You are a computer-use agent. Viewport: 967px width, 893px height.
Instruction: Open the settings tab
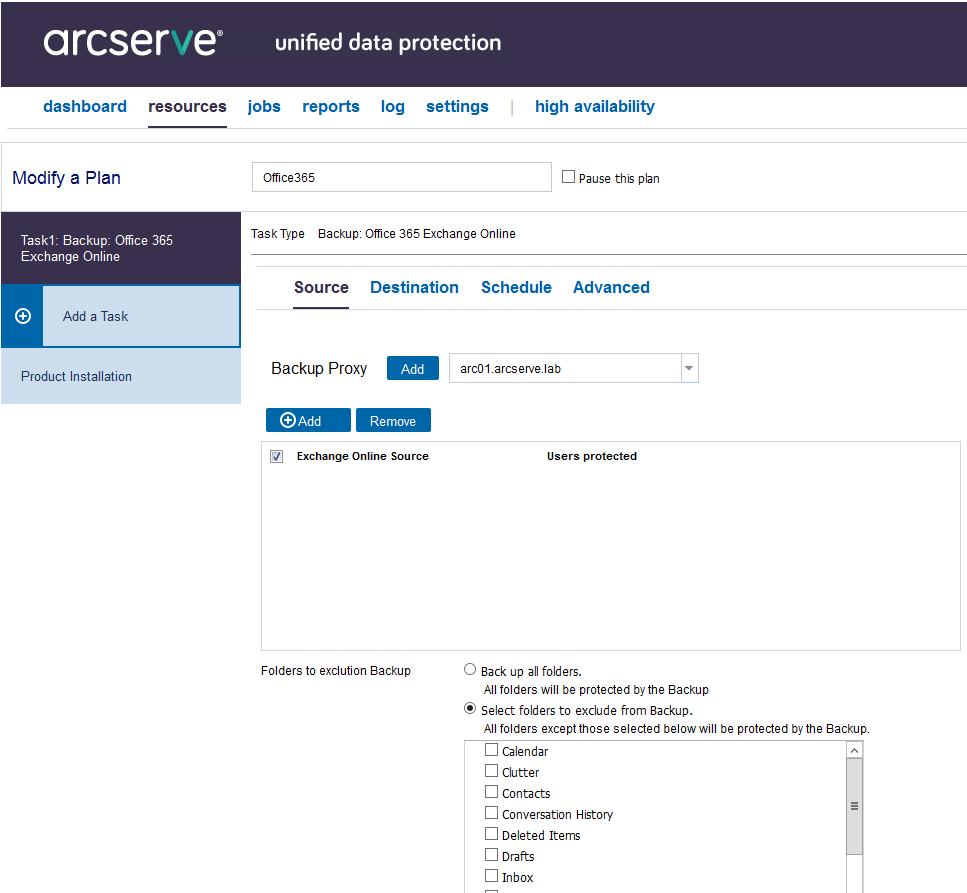click(457, 107)
